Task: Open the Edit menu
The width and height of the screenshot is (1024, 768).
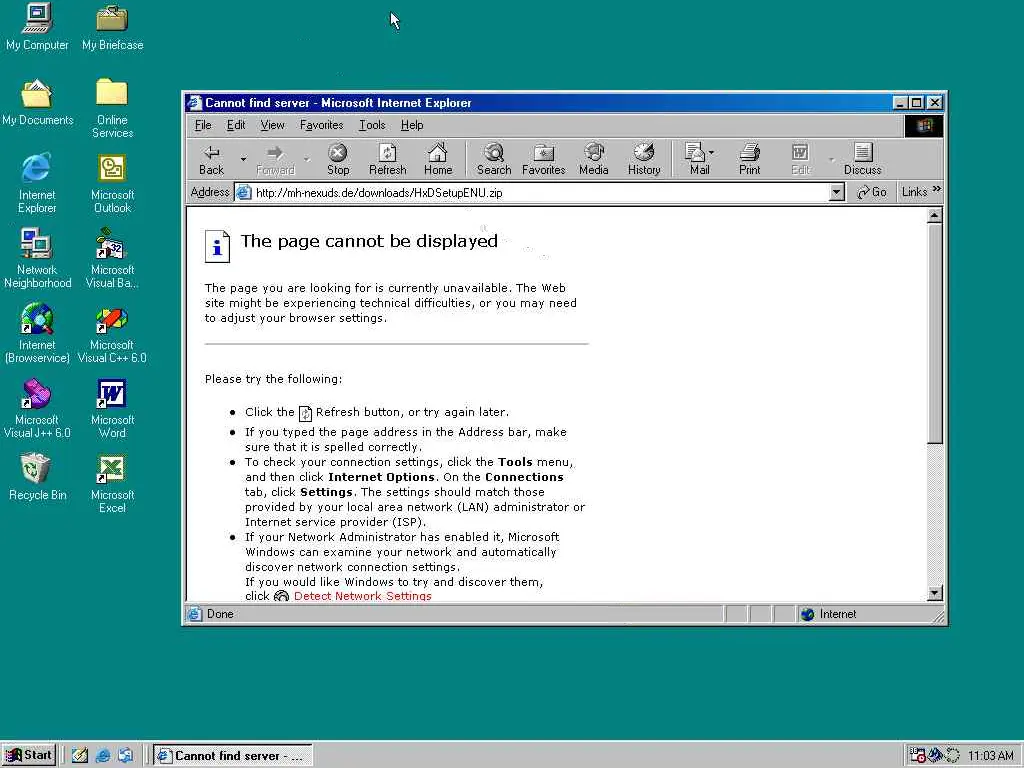Action: pyautogui.click(x=236, y=125)
